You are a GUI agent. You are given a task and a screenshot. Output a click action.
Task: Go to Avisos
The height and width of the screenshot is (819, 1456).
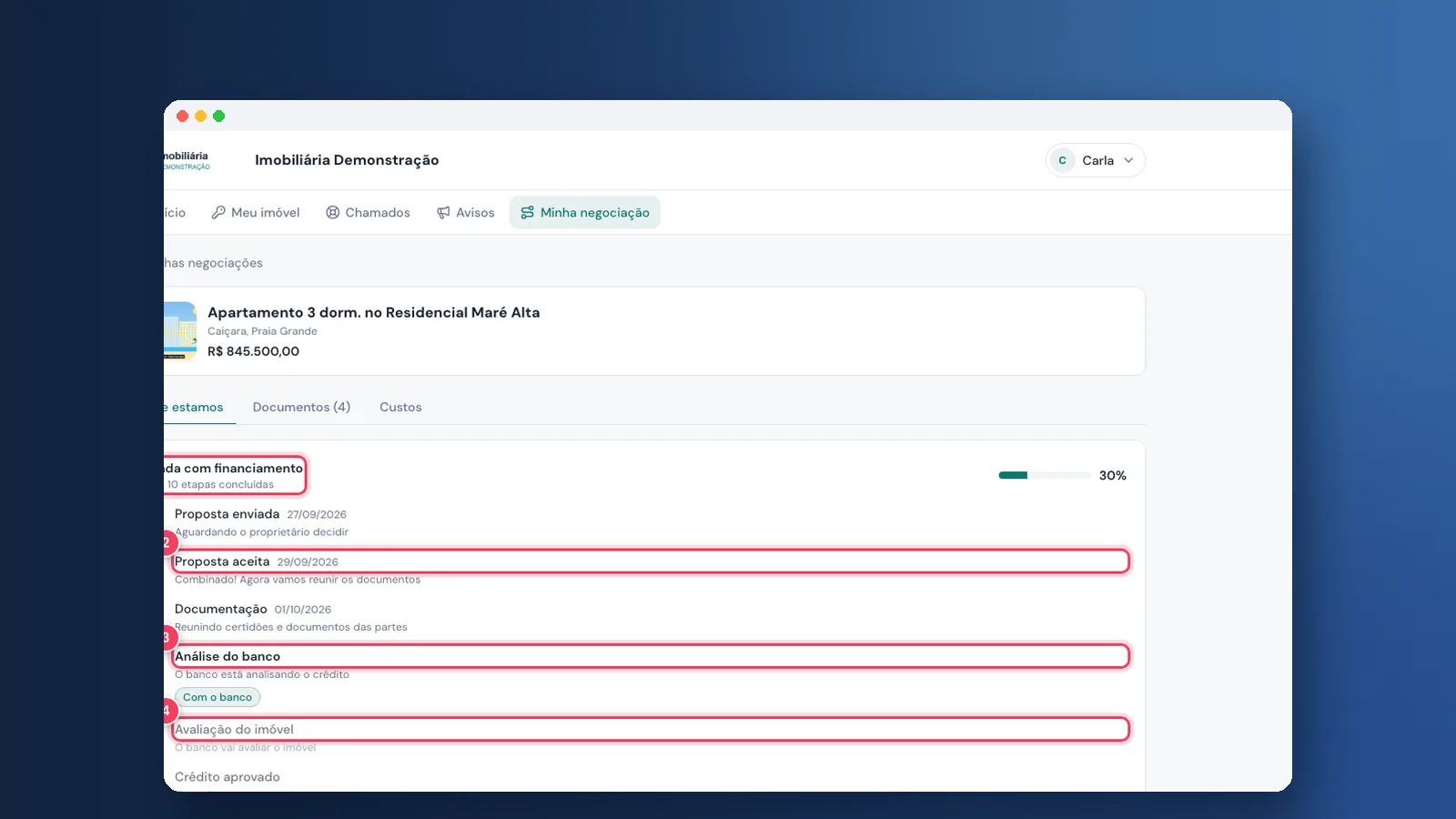[x=465, y=212]
